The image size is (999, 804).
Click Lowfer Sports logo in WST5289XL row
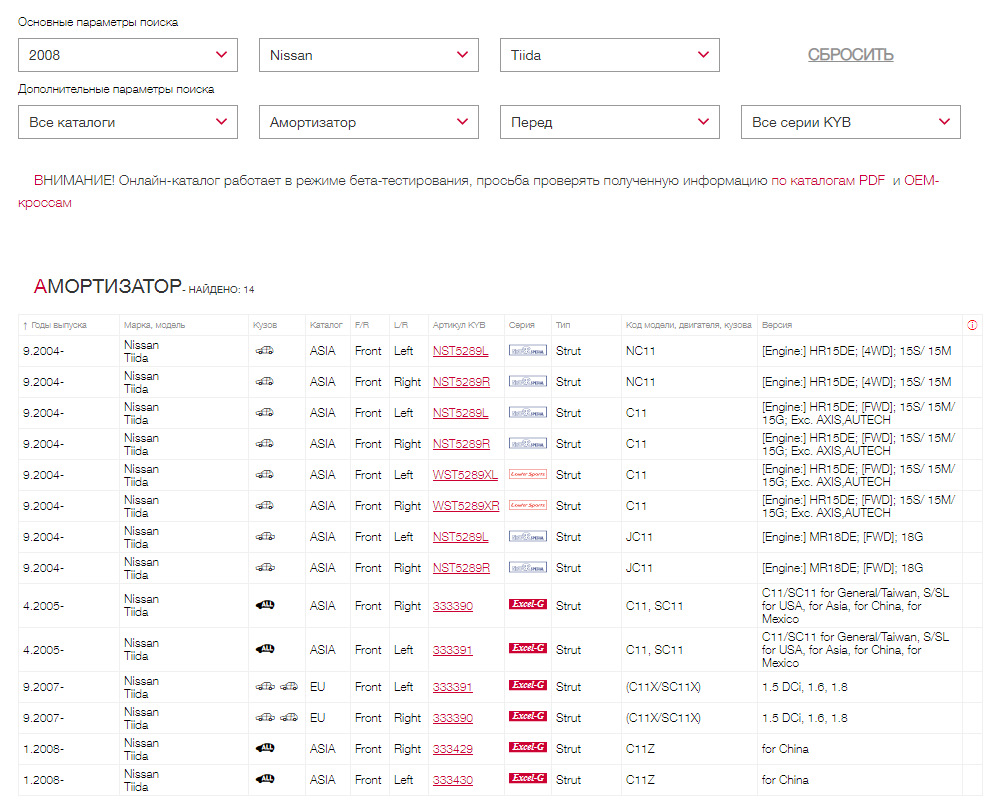527,475
